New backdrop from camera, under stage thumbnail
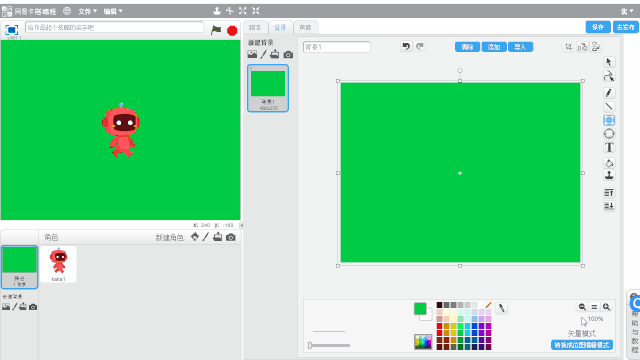Viewport: 640px width, 360px height. tap(33, 307)
